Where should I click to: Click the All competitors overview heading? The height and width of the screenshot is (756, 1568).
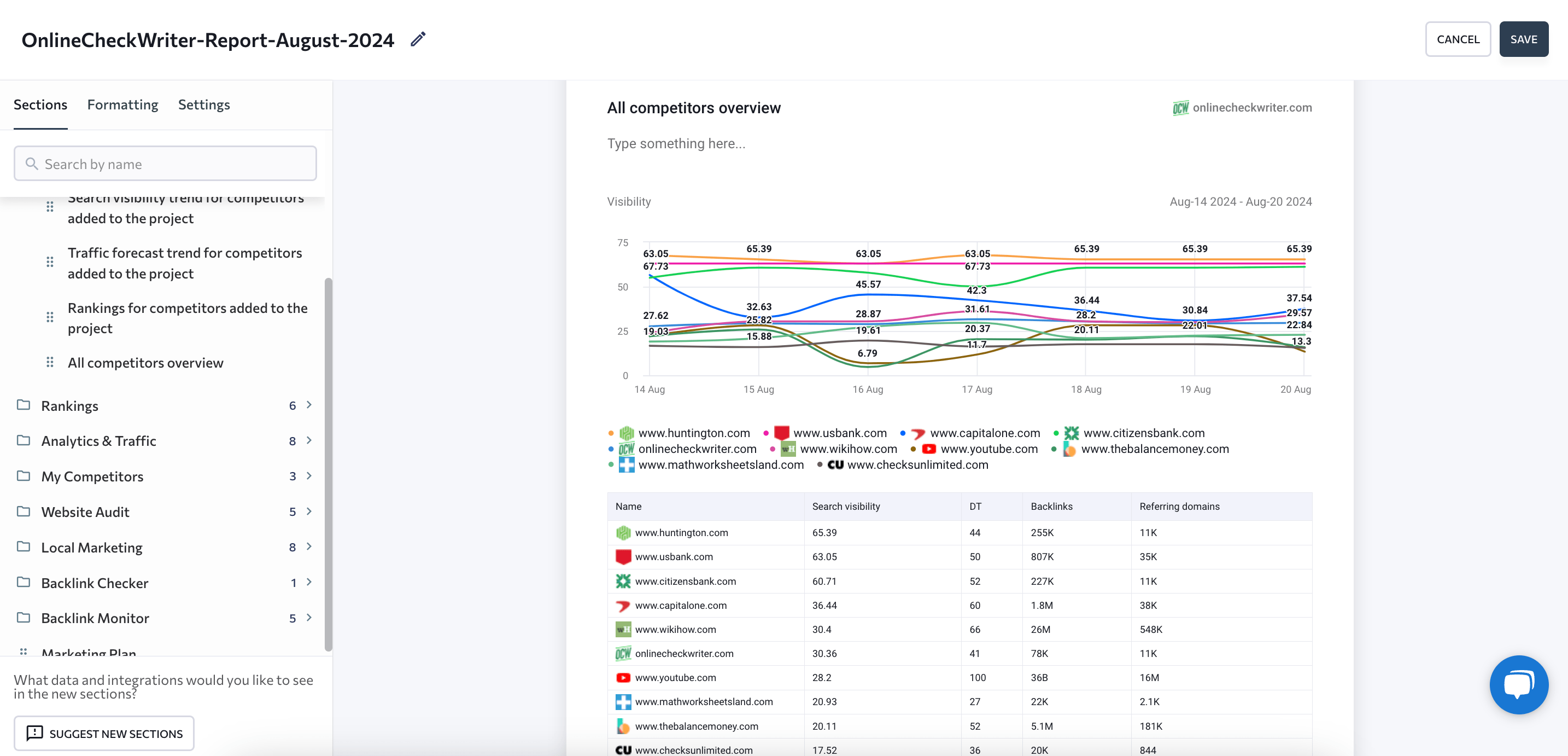click(x=694, y=108)
